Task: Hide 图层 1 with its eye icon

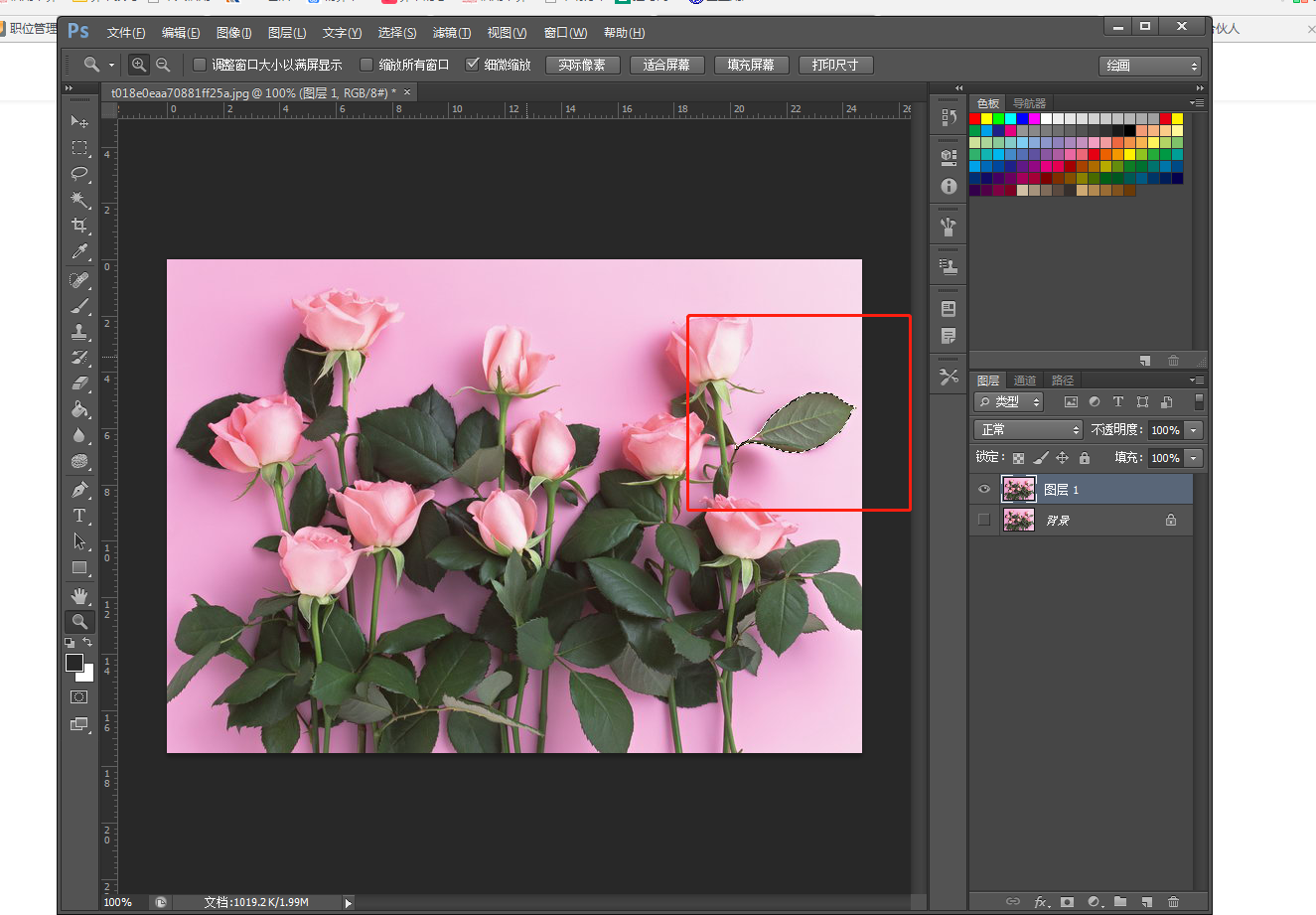Action: 984,489
